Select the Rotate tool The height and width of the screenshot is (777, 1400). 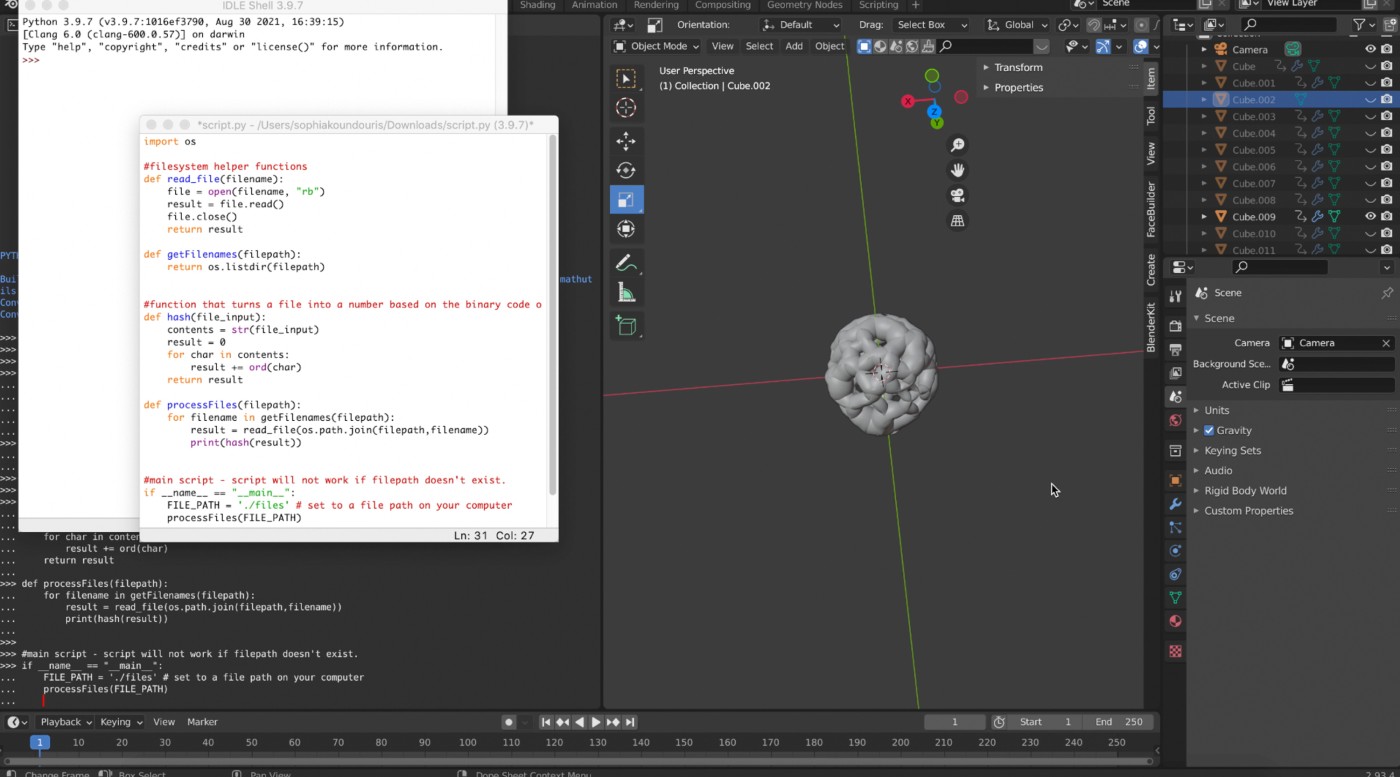click(626, 170)
